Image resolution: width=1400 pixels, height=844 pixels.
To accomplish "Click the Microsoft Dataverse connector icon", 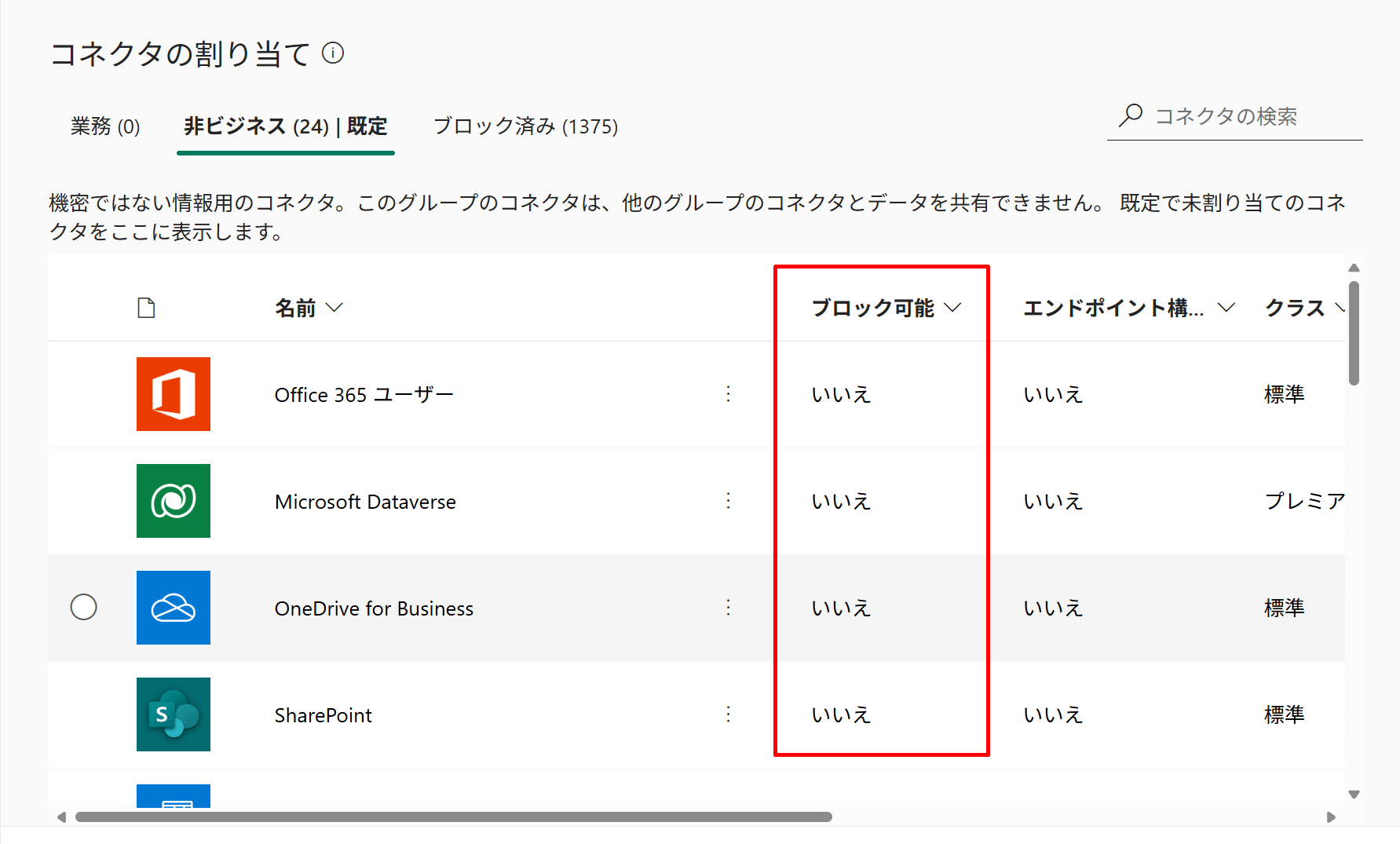I will pyautogui.click(x=173, y=501).
